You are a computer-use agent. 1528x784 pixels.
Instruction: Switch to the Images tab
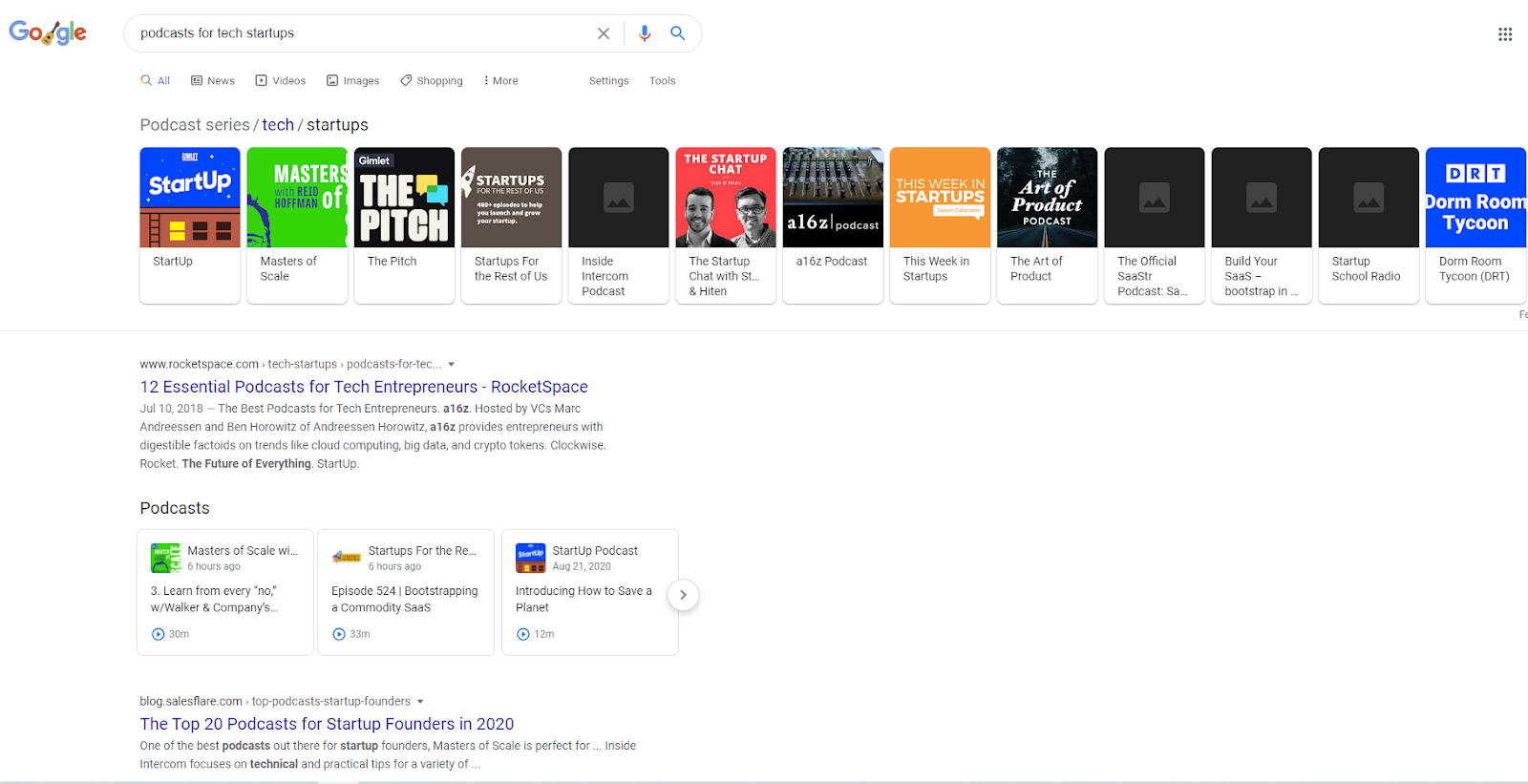[x=353, y=81]
